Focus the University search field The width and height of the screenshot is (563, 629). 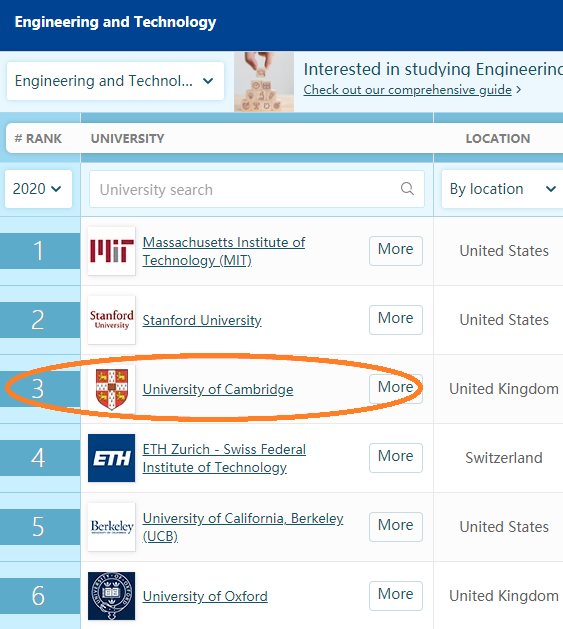tap(257, 189)
